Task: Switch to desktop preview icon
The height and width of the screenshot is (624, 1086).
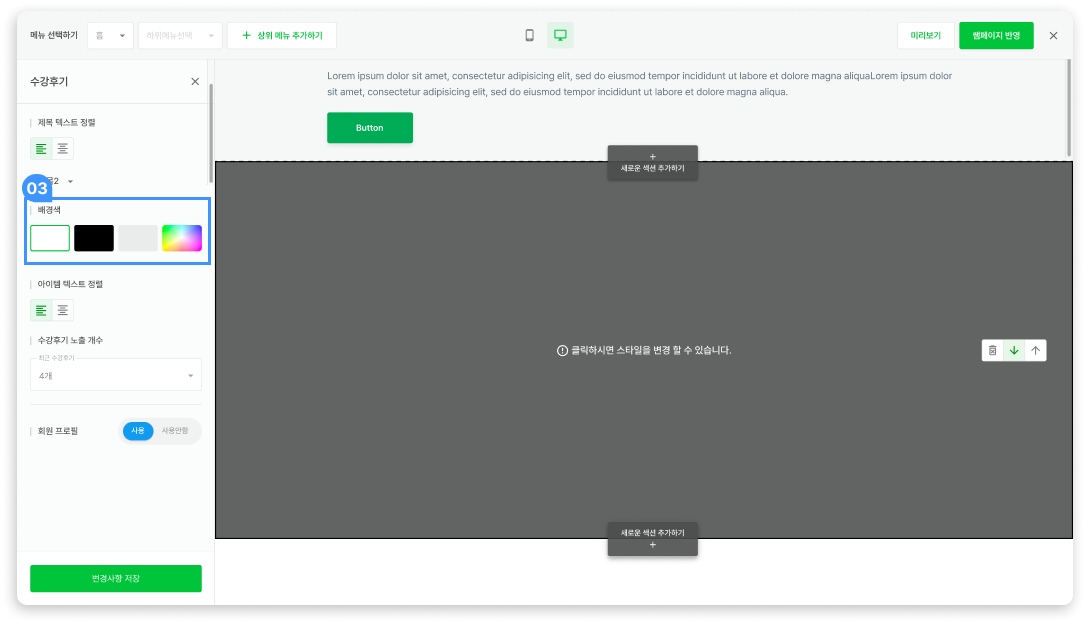Action: (560, 36)
